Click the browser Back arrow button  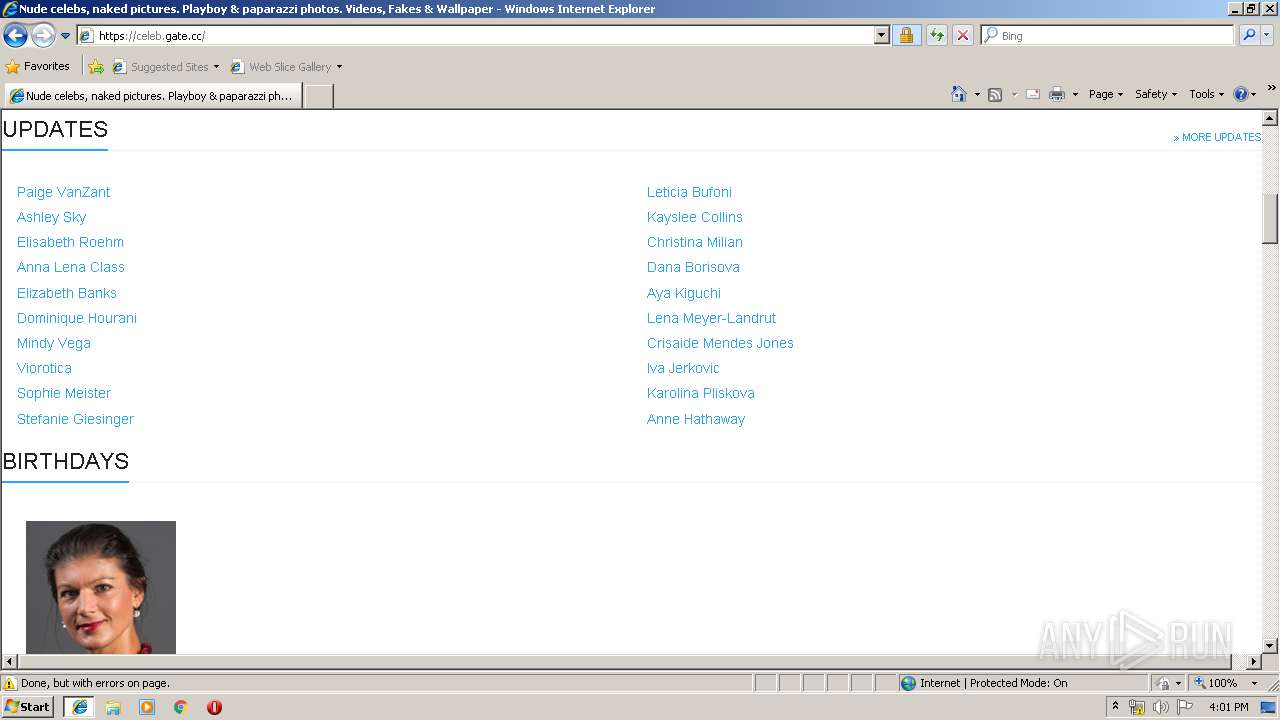tap(15, 35)
